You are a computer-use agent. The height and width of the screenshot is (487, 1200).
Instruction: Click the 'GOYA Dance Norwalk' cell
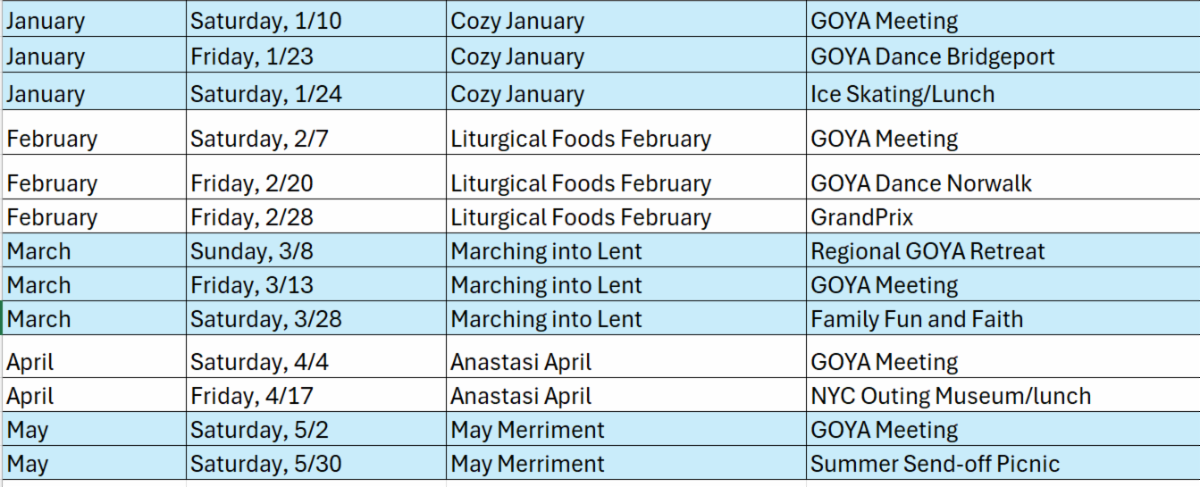click(921, 183)
